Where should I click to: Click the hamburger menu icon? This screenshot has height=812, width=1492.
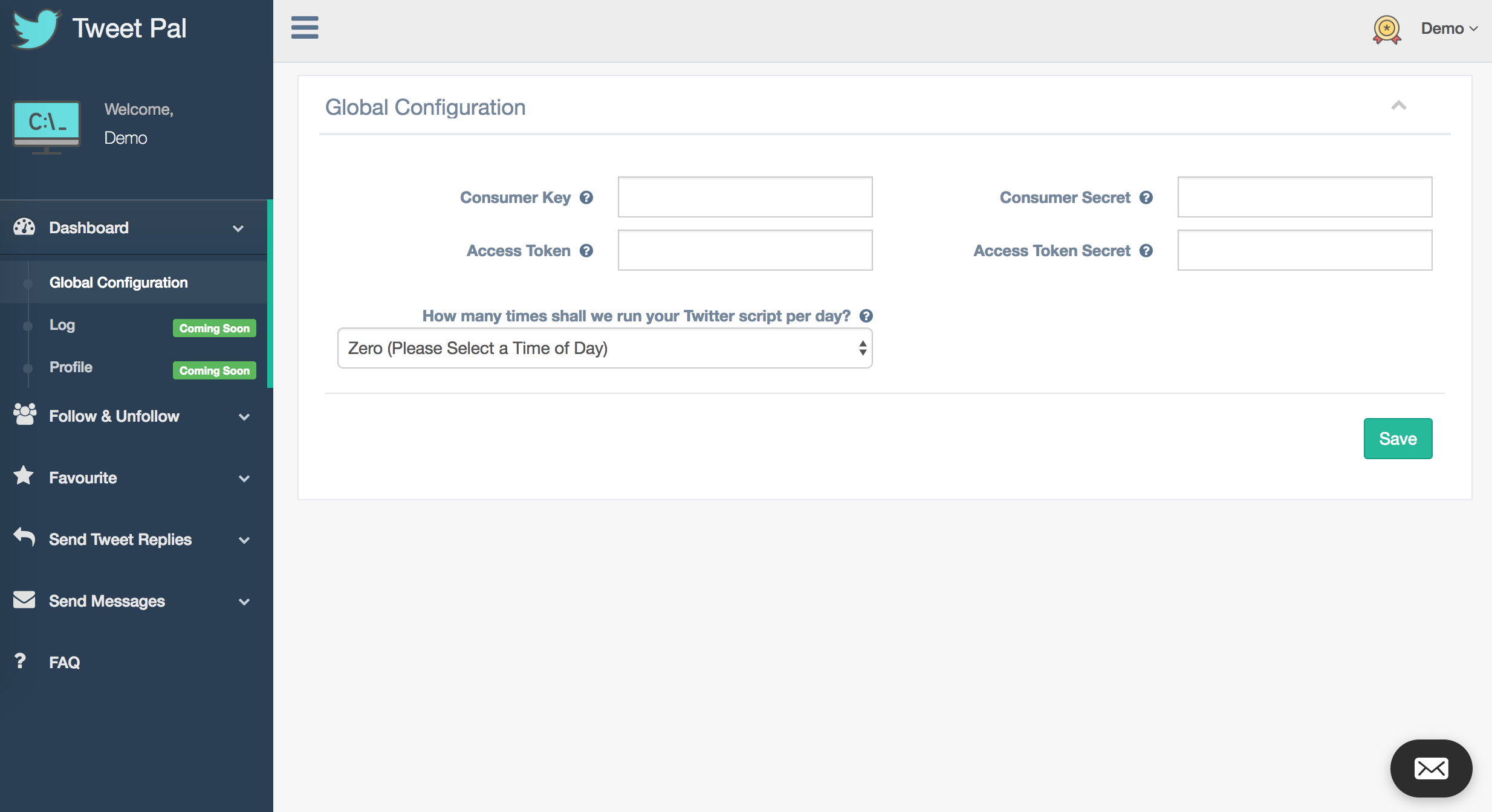pos(305,28)
